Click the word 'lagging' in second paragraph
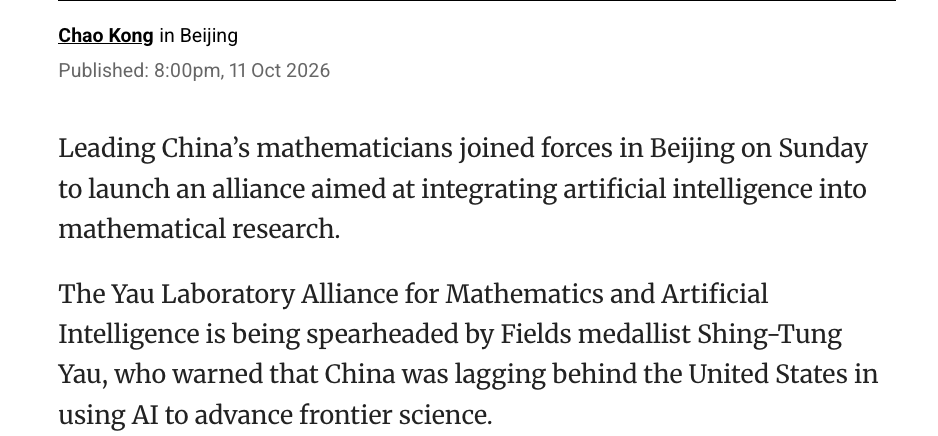This screenshot has width=938, height=436. pos(500,374)
